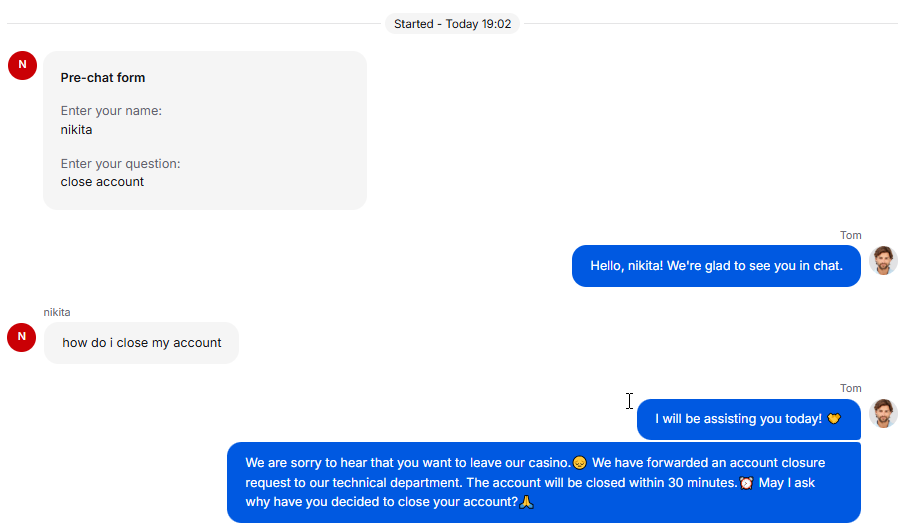Image resolution: width=909 pixels, height=526 pixels.
Task: Click the red N avatar next to 'how do i close my account'
Action: pyautogui.click(x=21, y=337)
